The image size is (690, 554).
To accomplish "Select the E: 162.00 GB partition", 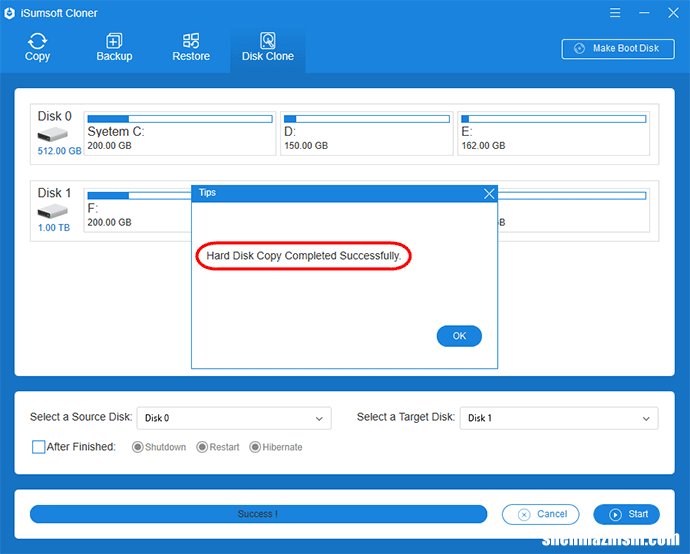I will (x=554, y=133).
